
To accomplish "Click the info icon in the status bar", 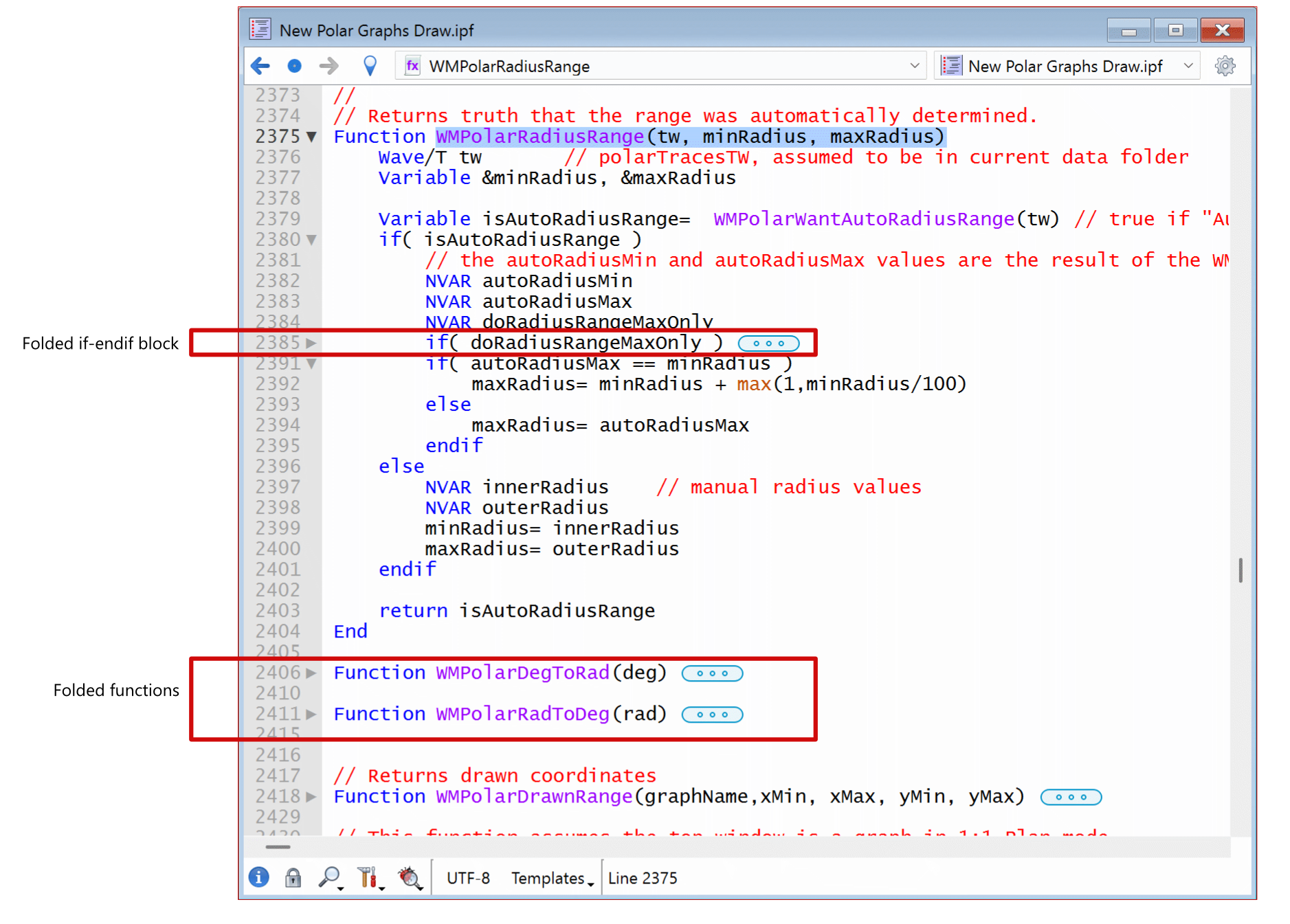I will [258, 878].
